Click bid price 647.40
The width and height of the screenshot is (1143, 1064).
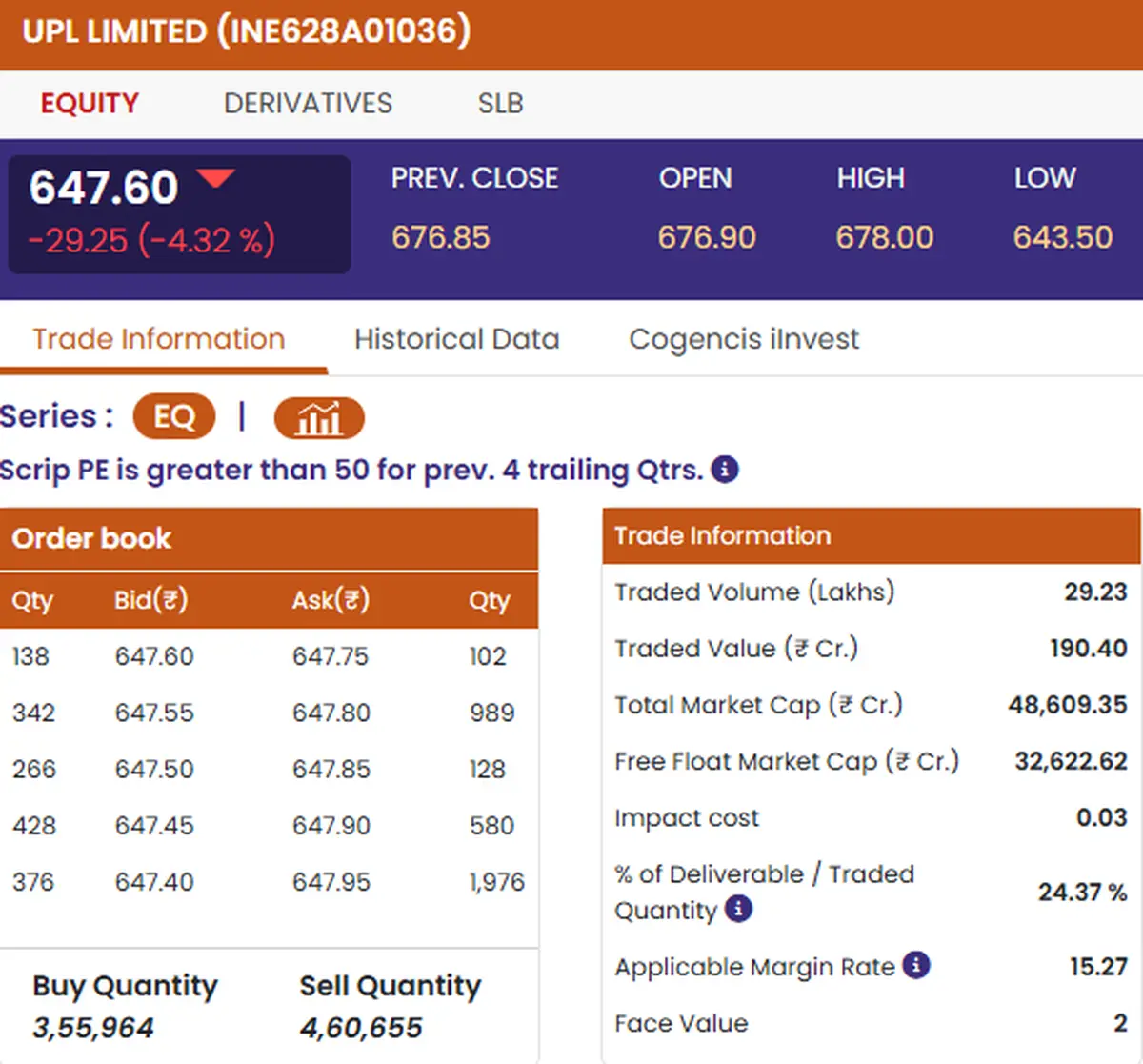[x=154, y=882]
